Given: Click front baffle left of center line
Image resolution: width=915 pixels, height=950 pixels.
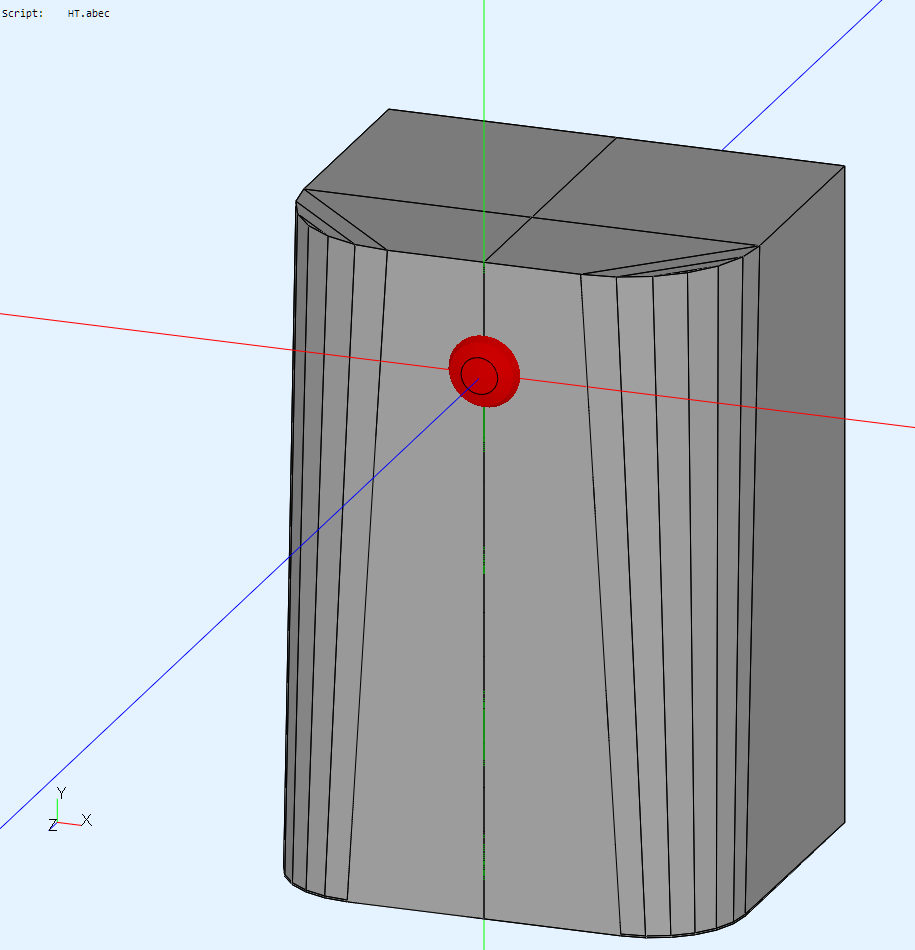Looking at the screenshot, I should [420, 600].
